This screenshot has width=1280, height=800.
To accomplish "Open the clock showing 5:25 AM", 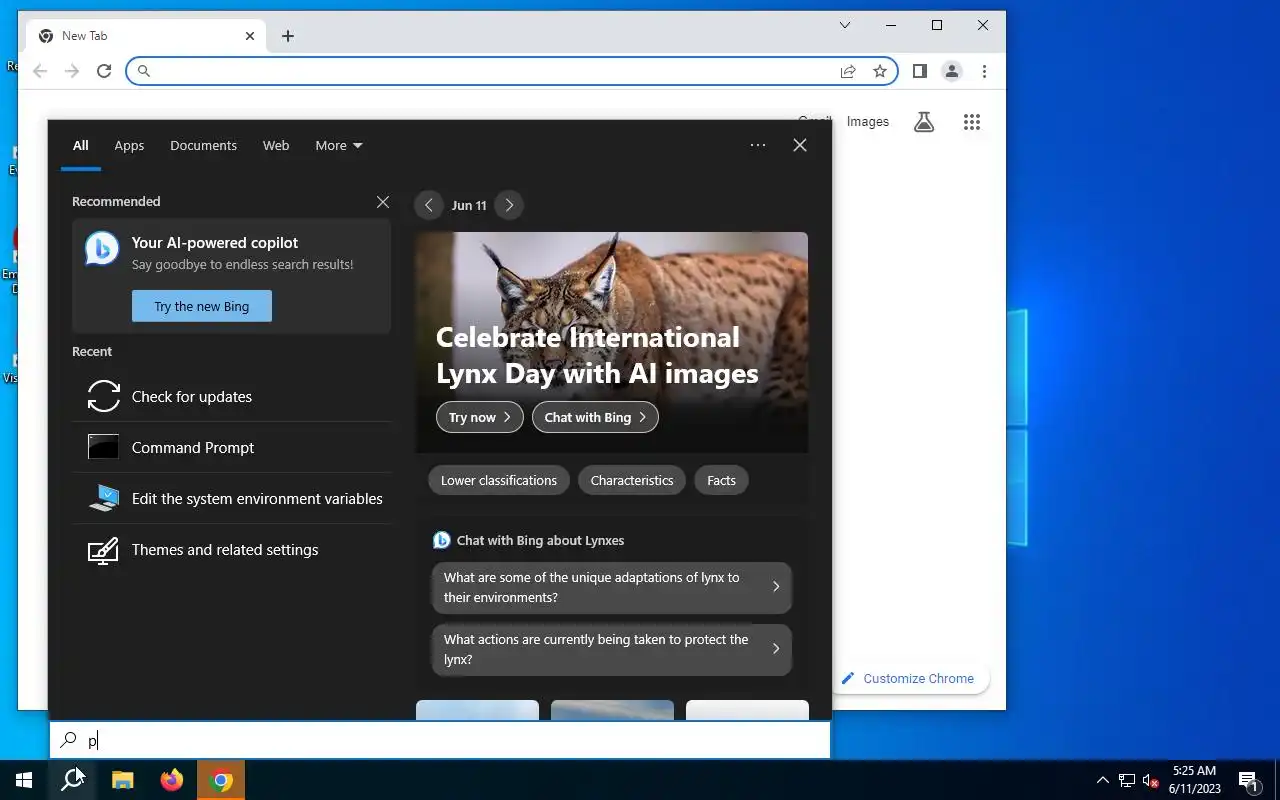I will tap(1194, 780).
